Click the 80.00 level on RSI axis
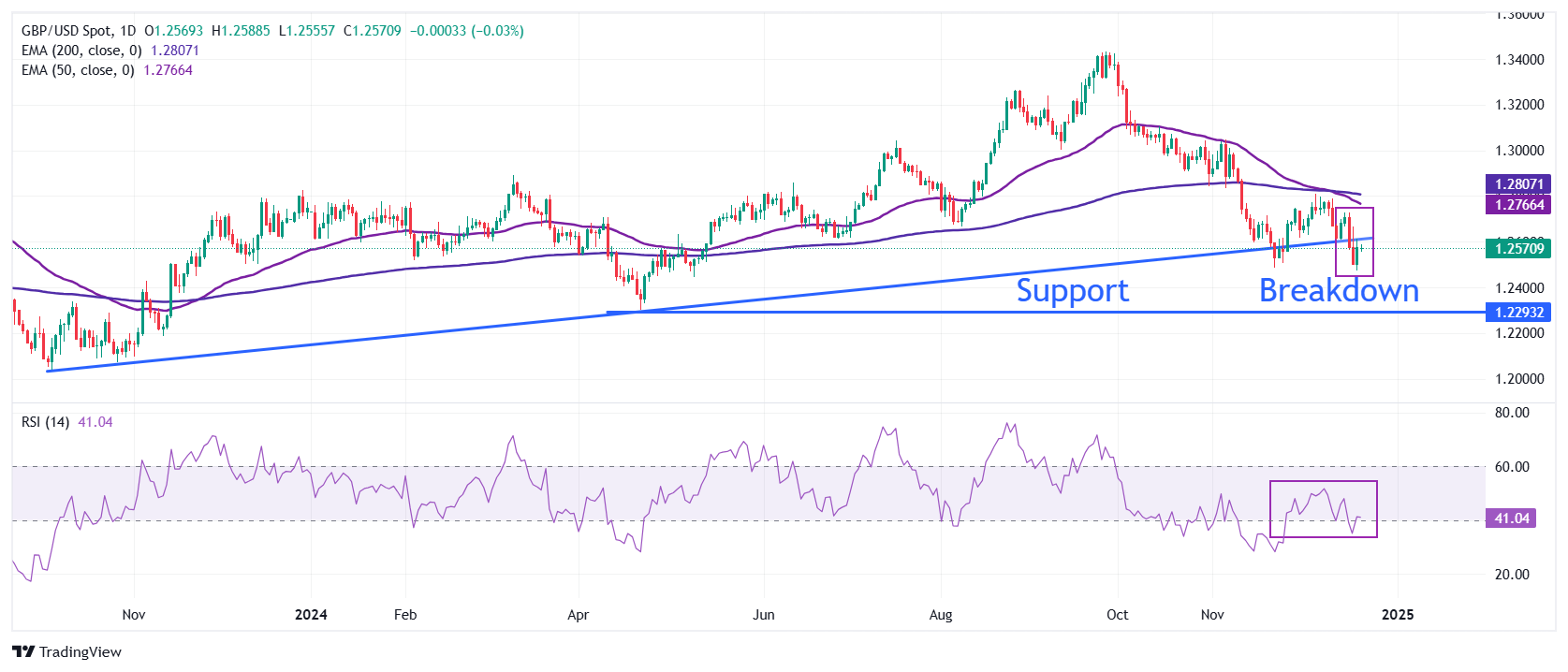Viewport: 1568px width, 672px height. 1512,413
